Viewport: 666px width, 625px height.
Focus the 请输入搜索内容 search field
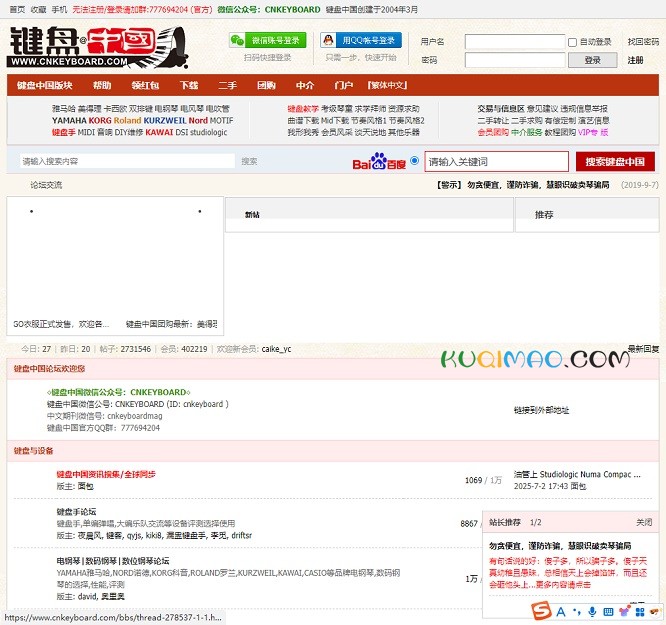127,161
